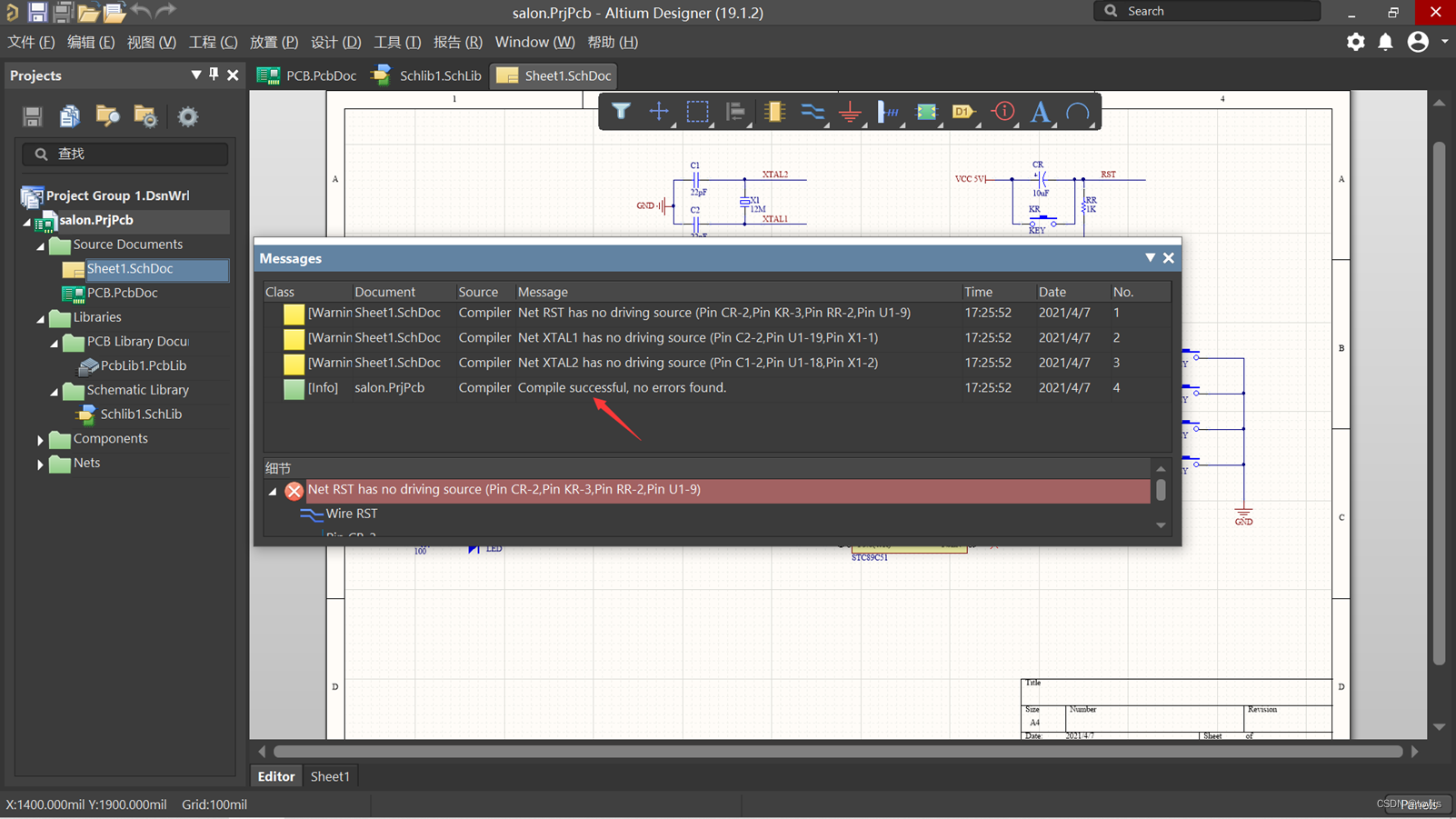1456x819 pixels.
Task: Collapse the Schematic Library folder
Action: click(x=55, y=391)
